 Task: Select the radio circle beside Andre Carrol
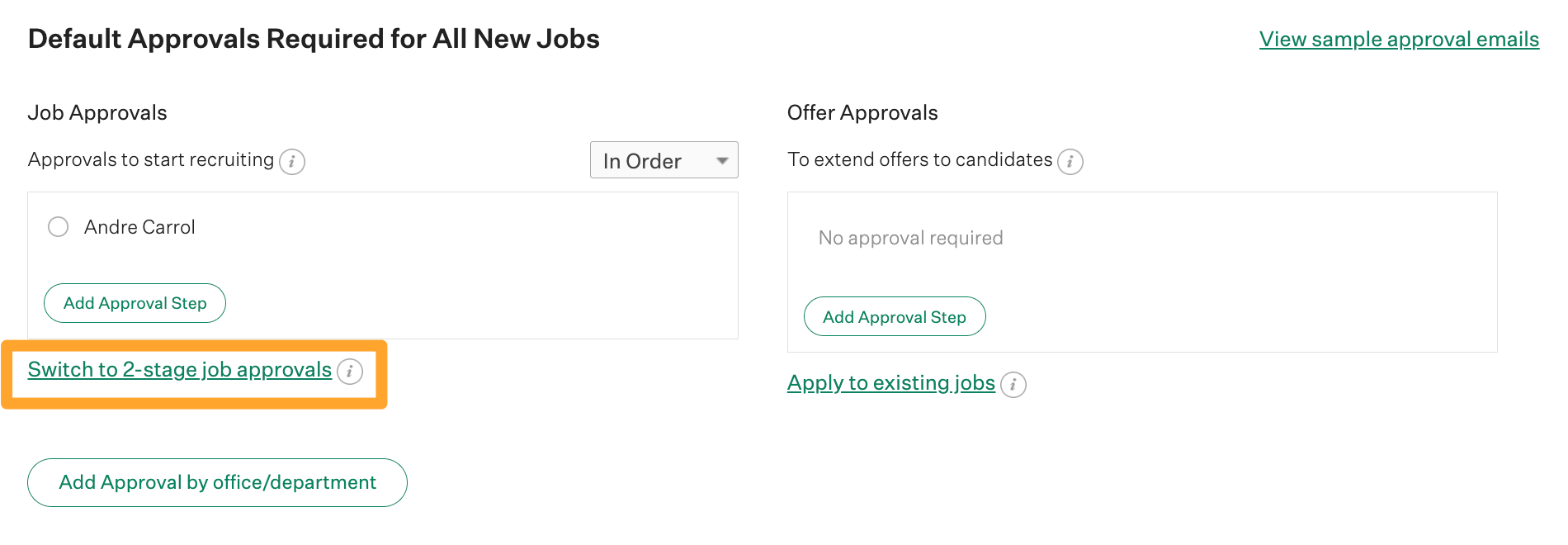pyautogui.click(x=58, y=227)
